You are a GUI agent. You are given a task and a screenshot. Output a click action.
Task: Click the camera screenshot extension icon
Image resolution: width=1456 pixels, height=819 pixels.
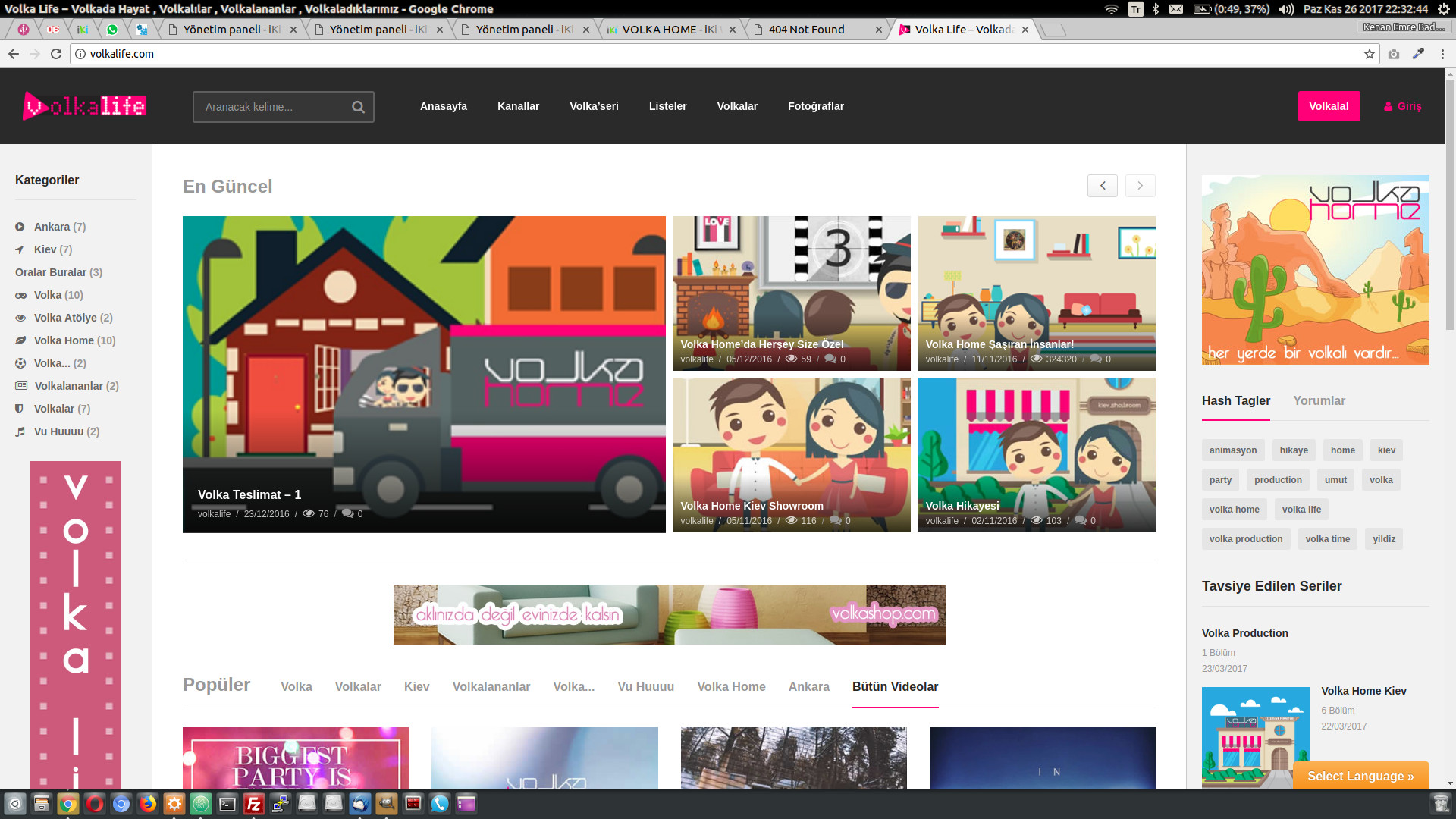click(1394, 54)
